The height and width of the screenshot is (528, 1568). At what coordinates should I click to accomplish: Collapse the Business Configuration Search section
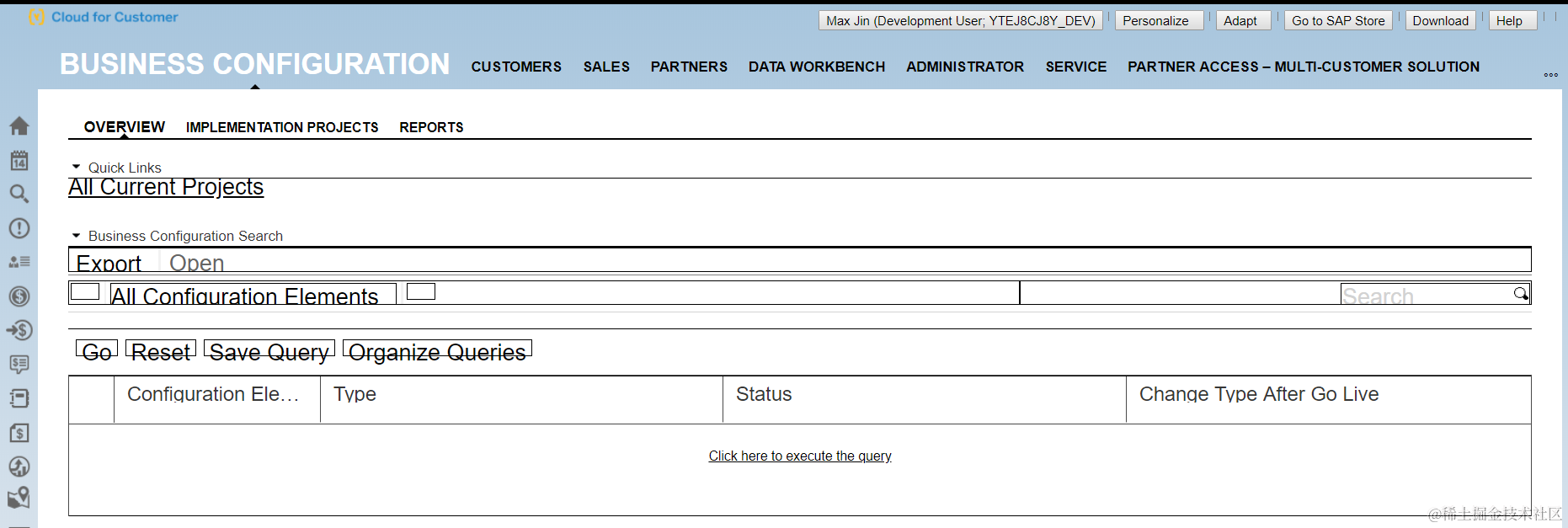77,236
